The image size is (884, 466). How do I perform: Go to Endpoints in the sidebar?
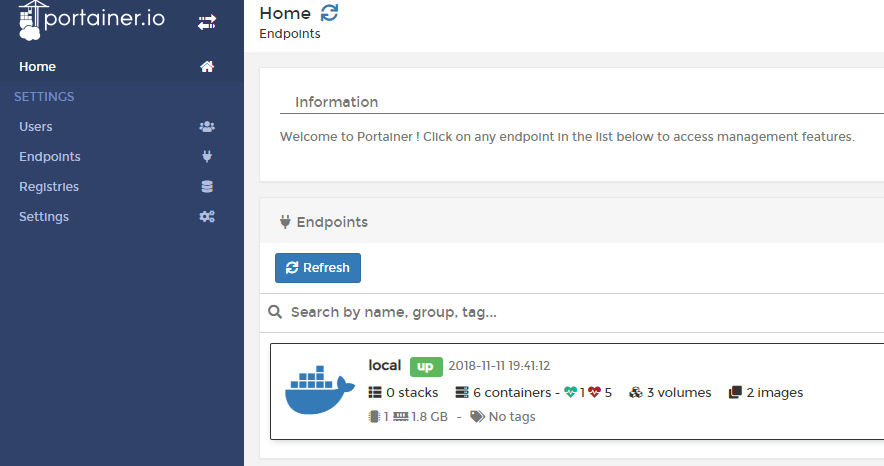50,157
